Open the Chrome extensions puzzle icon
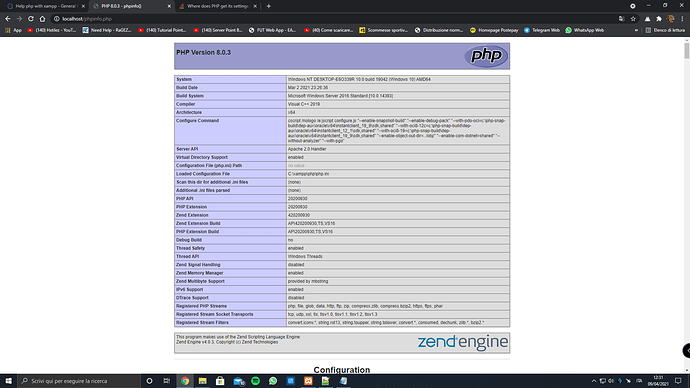Image resolution: width=690 pixels, height=388 pixels. tap(659, 19)
